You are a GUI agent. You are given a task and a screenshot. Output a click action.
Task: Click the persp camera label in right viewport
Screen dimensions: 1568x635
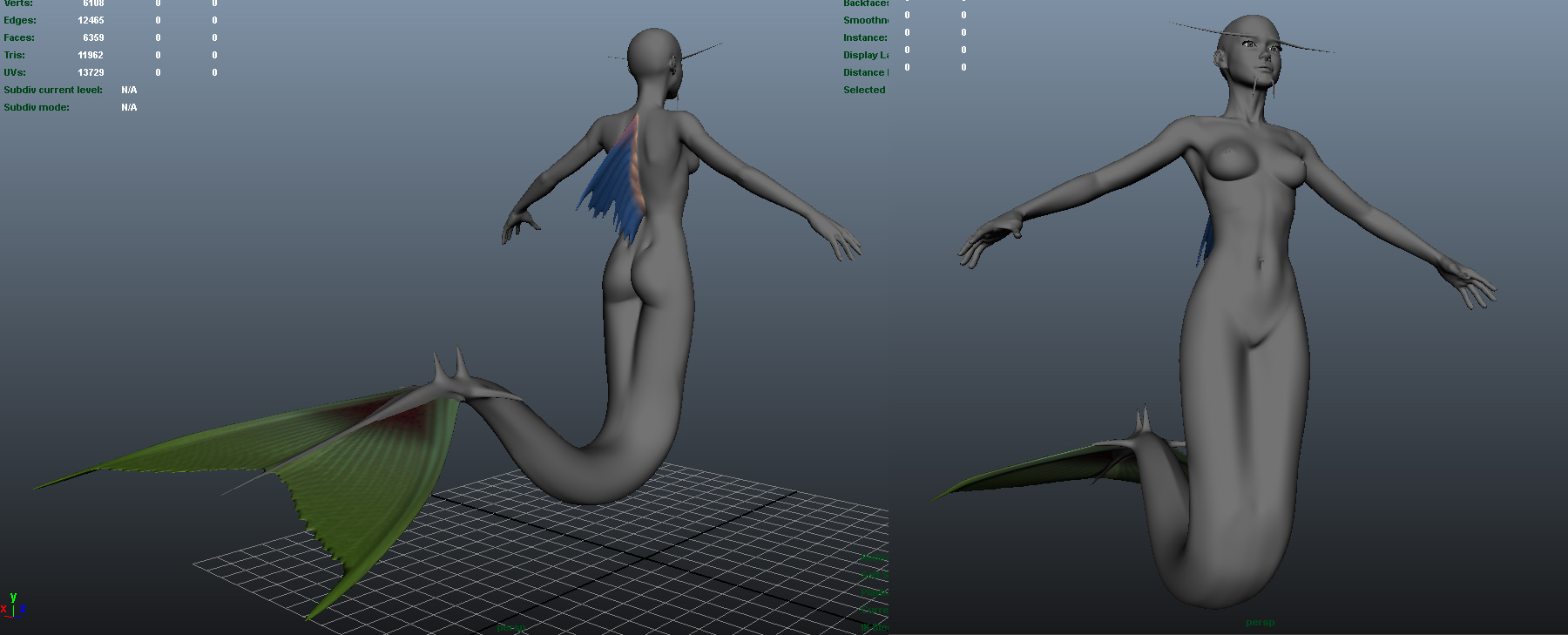pos(1260,623)
